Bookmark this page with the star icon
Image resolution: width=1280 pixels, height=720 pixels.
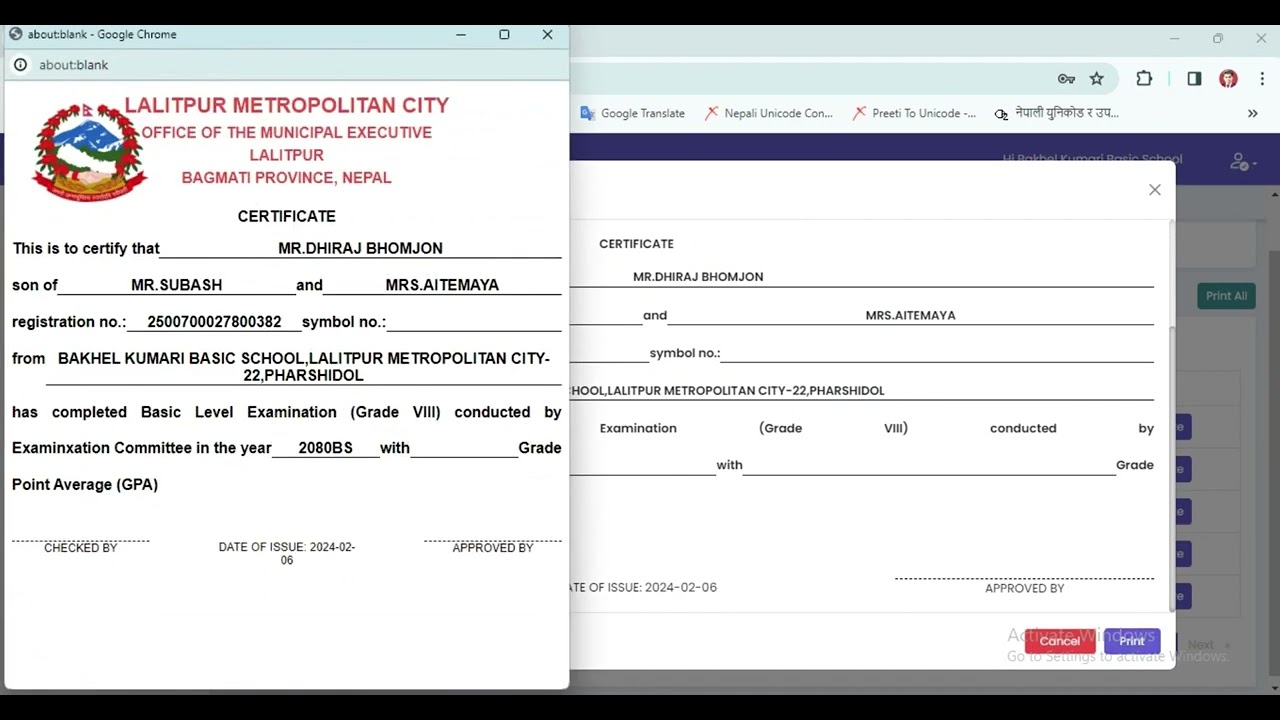[1097, 79]
